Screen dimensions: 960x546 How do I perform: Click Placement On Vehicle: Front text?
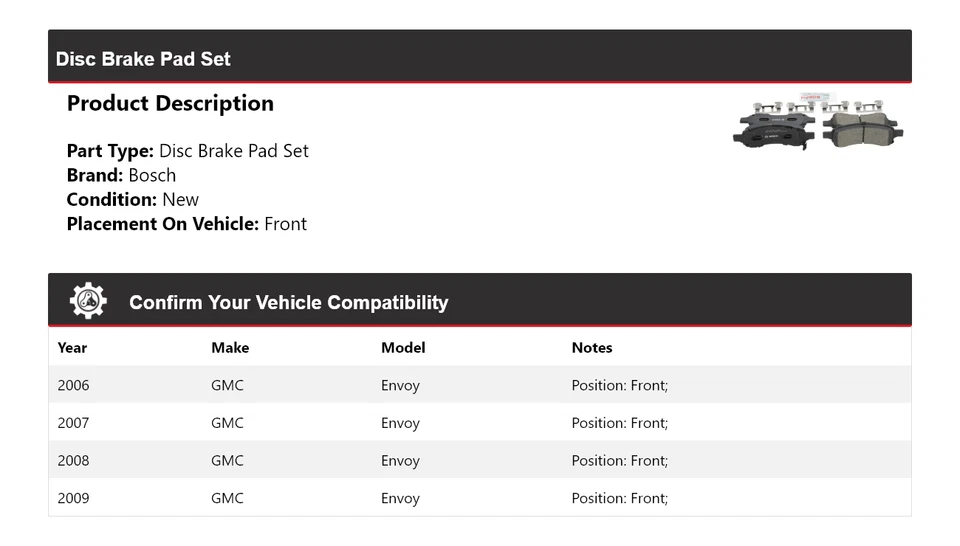point(186,224)
